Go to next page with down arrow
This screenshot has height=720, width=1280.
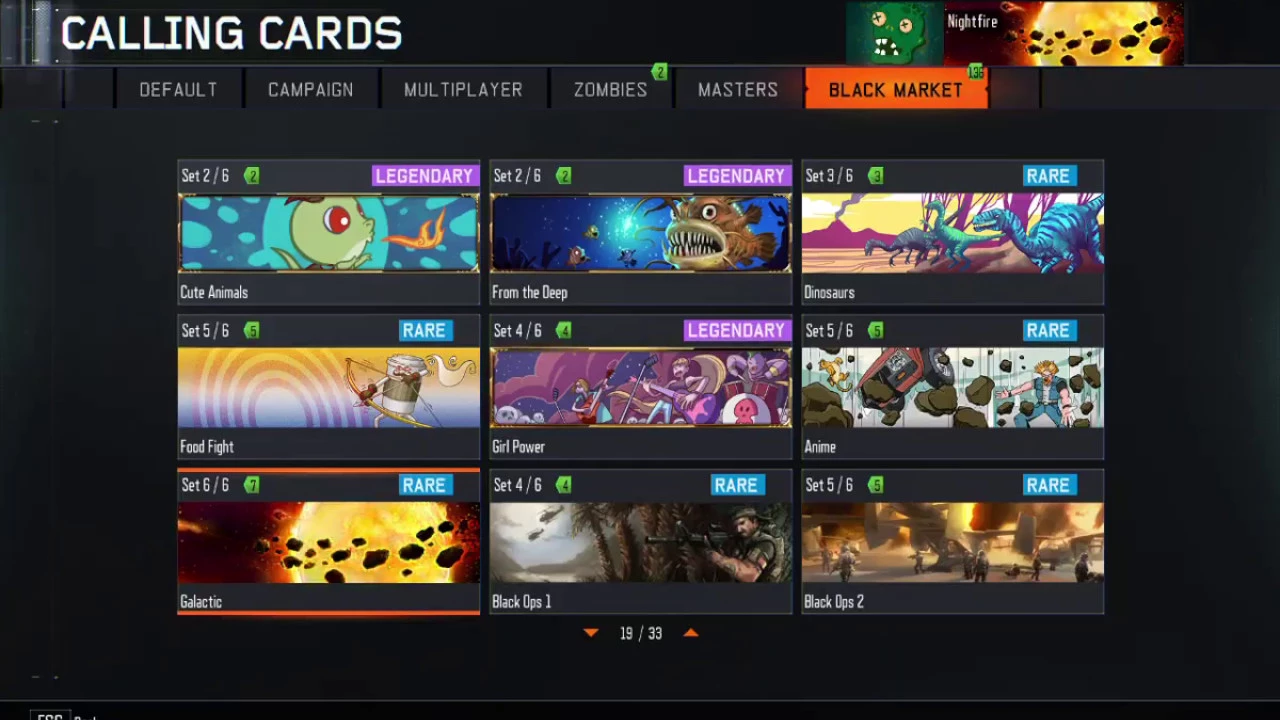pyautogui.click(x=591, y=633)
